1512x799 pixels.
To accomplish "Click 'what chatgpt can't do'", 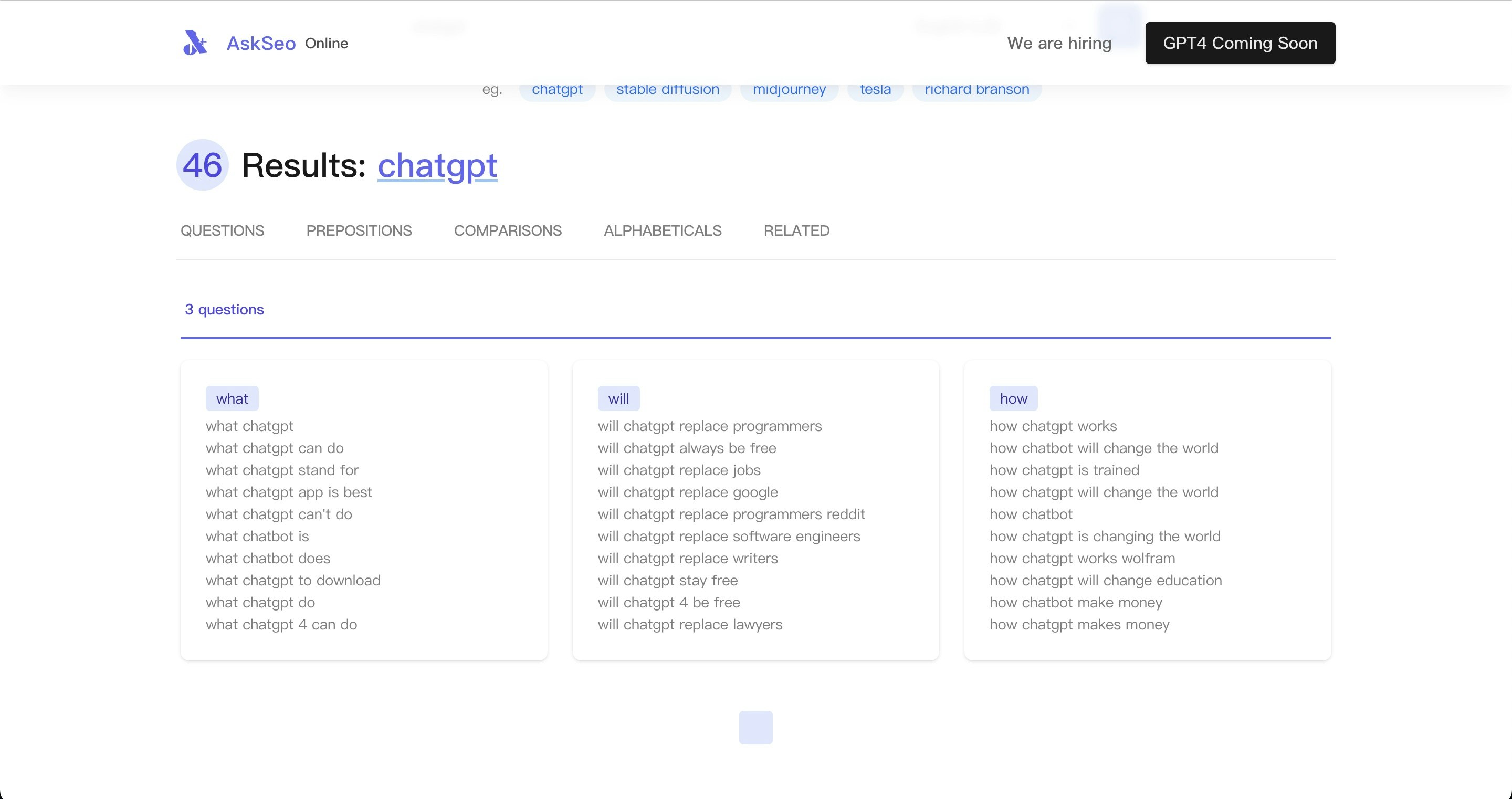I will [279, 514].
